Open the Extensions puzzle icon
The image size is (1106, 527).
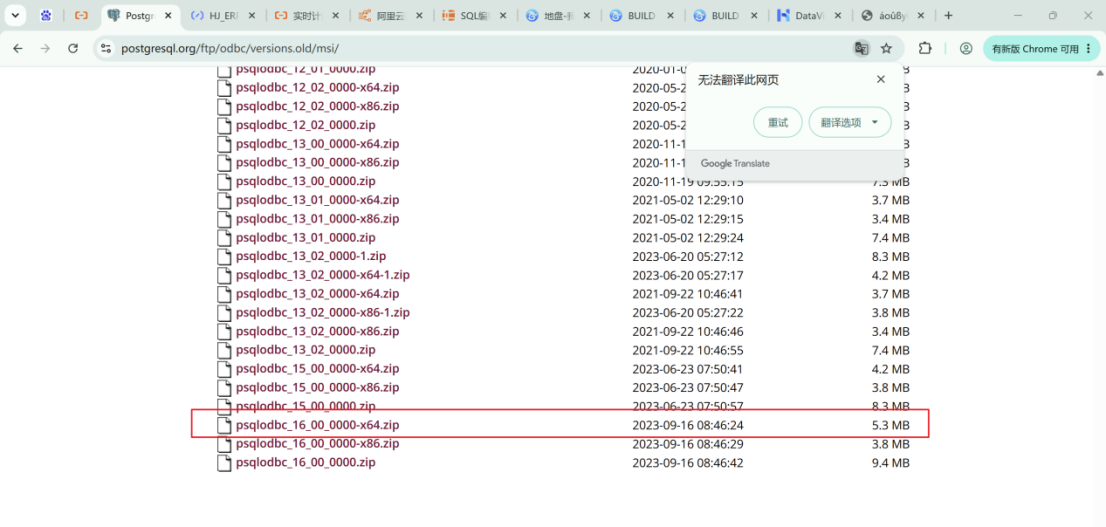(x=925, y=49)
